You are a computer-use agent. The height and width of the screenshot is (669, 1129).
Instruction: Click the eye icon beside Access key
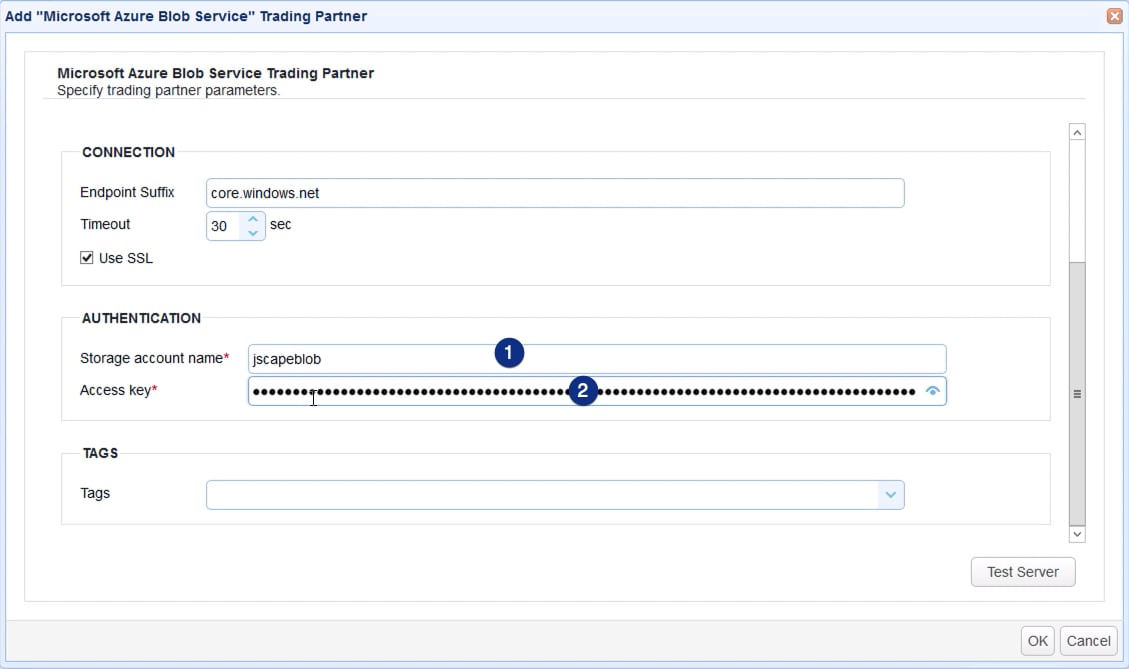pyautogui.click(x=932, y=391)
